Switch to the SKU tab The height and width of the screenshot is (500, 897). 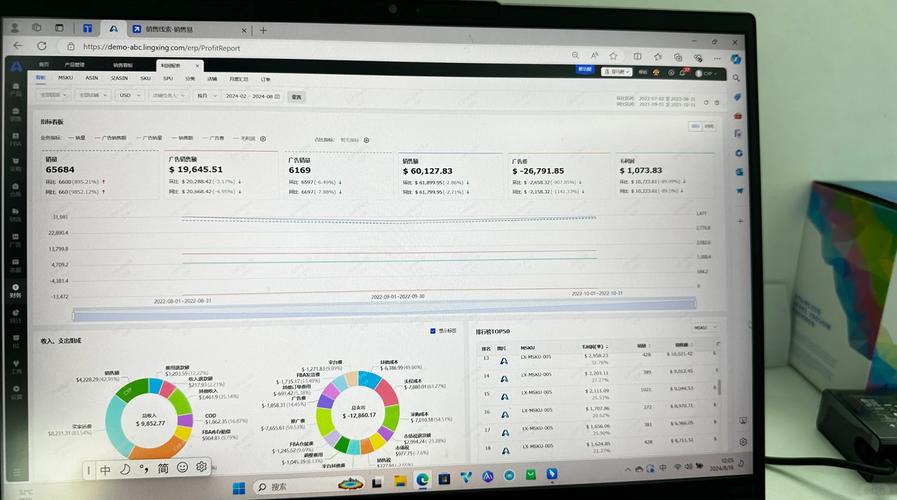(145, 78)
